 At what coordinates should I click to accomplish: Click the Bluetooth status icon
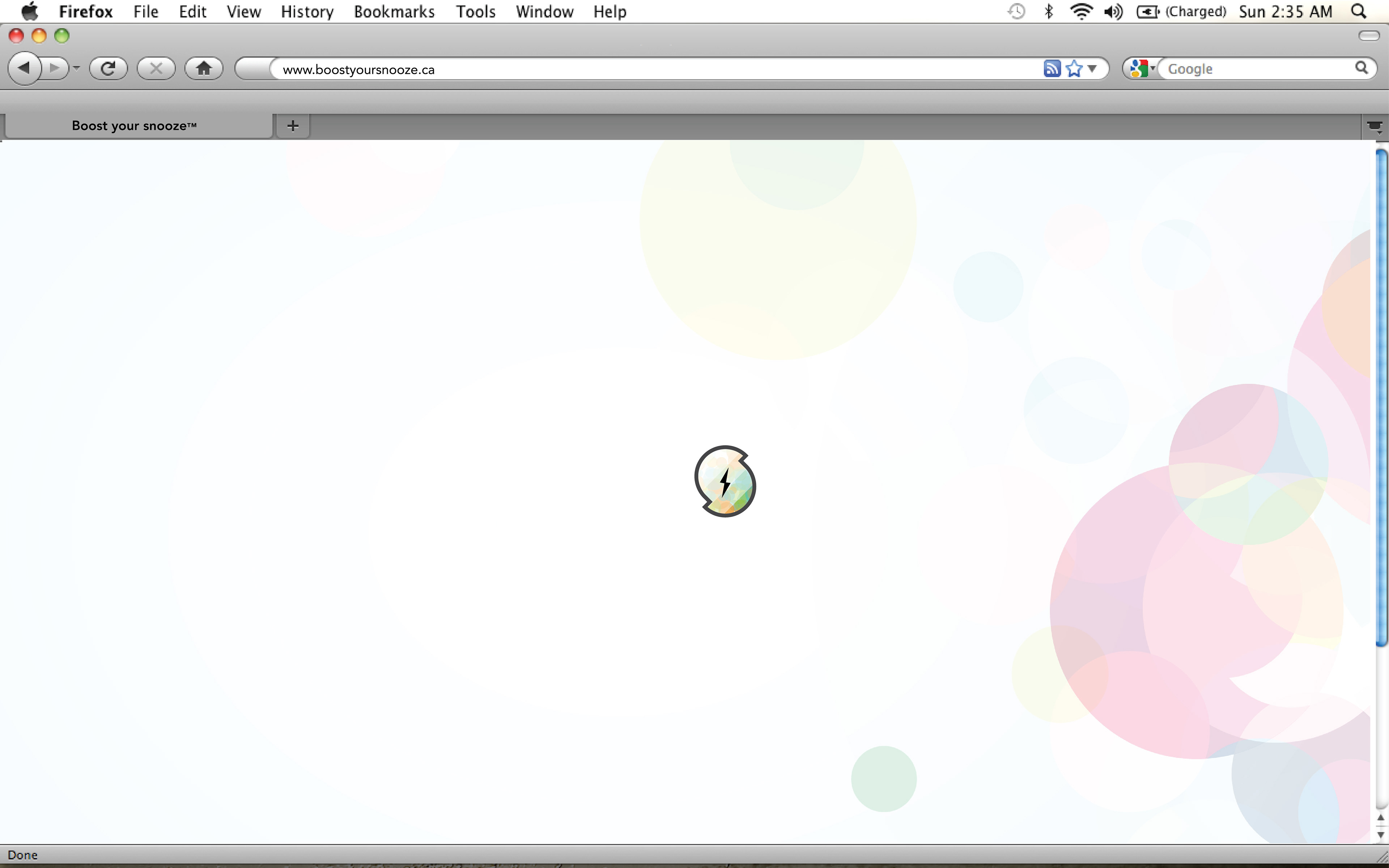pos(1049,12)
